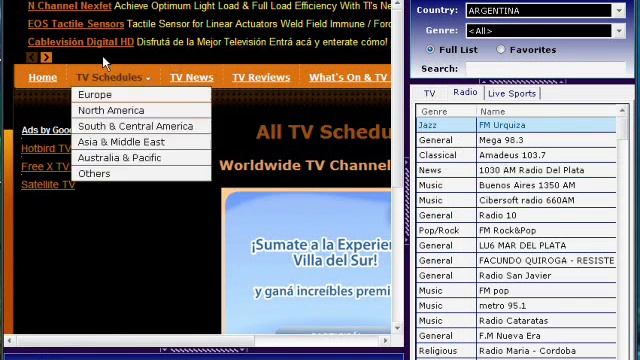Screen dimensions: 640x360
Task: Click the next ad arrow icon
Action: 46,58
